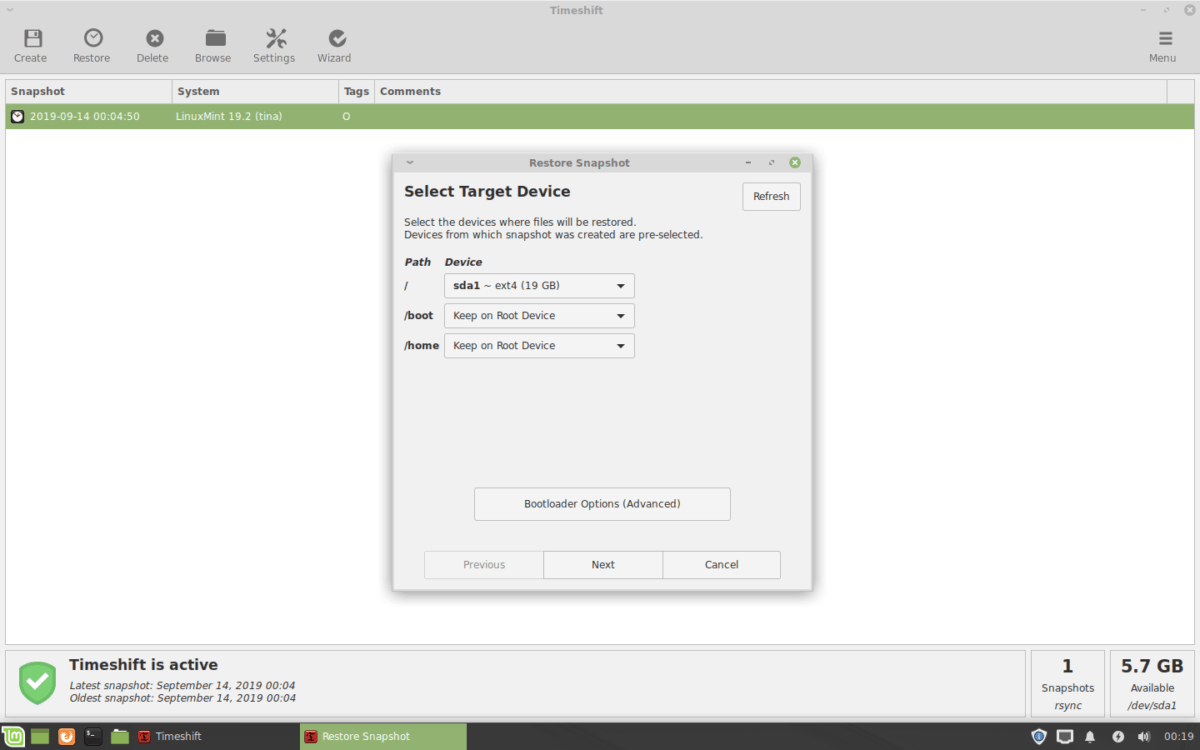Sort by the System column header
The width and height of the screenshot is (1200, 750).
coord(256,91)
